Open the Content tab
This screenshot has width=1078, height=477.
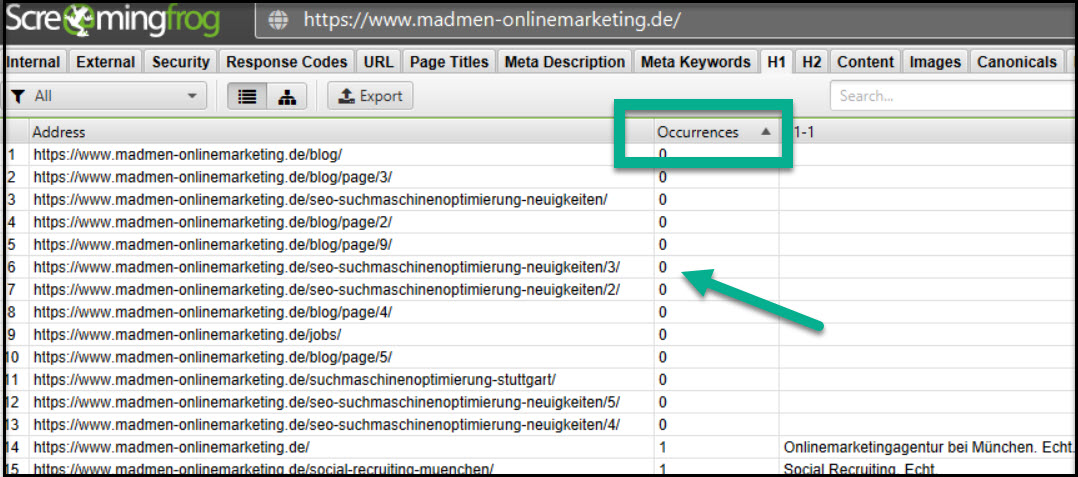866,62
